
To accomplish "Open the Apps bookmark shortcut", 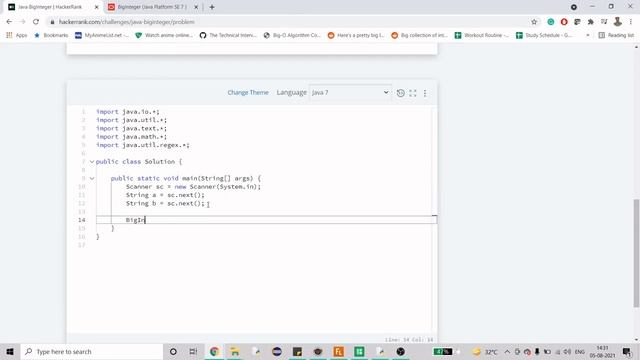I will point(17,35).
